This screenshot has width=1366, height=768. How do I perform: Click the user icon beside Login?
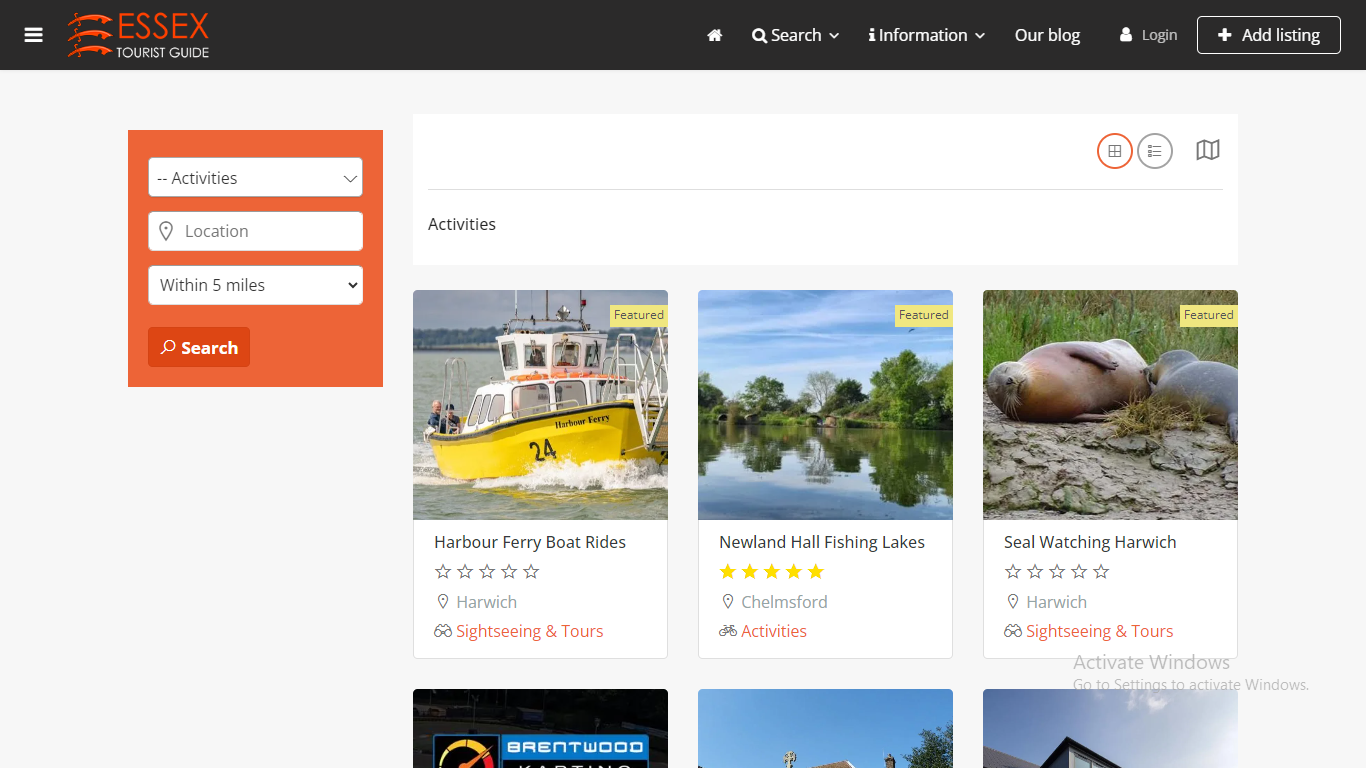point(1126,35)
